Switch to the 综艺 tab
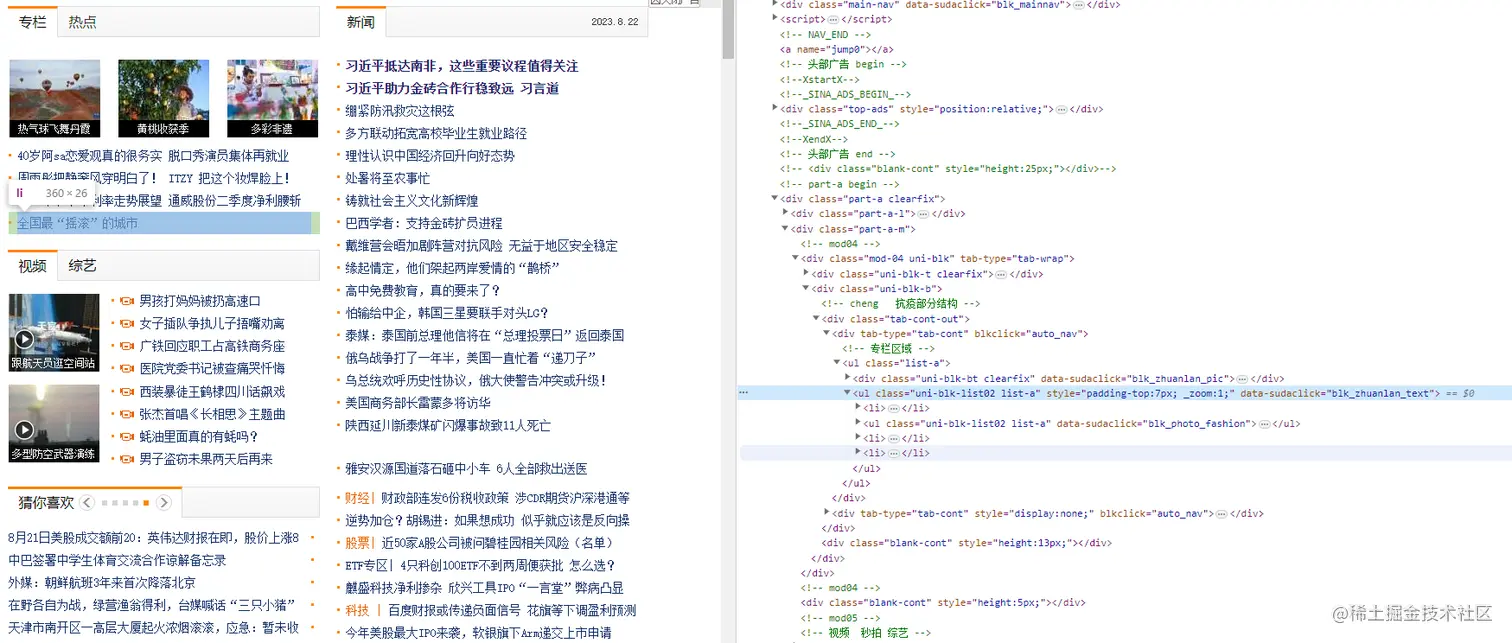This screenshot has height=643, width=1512. 83,265
